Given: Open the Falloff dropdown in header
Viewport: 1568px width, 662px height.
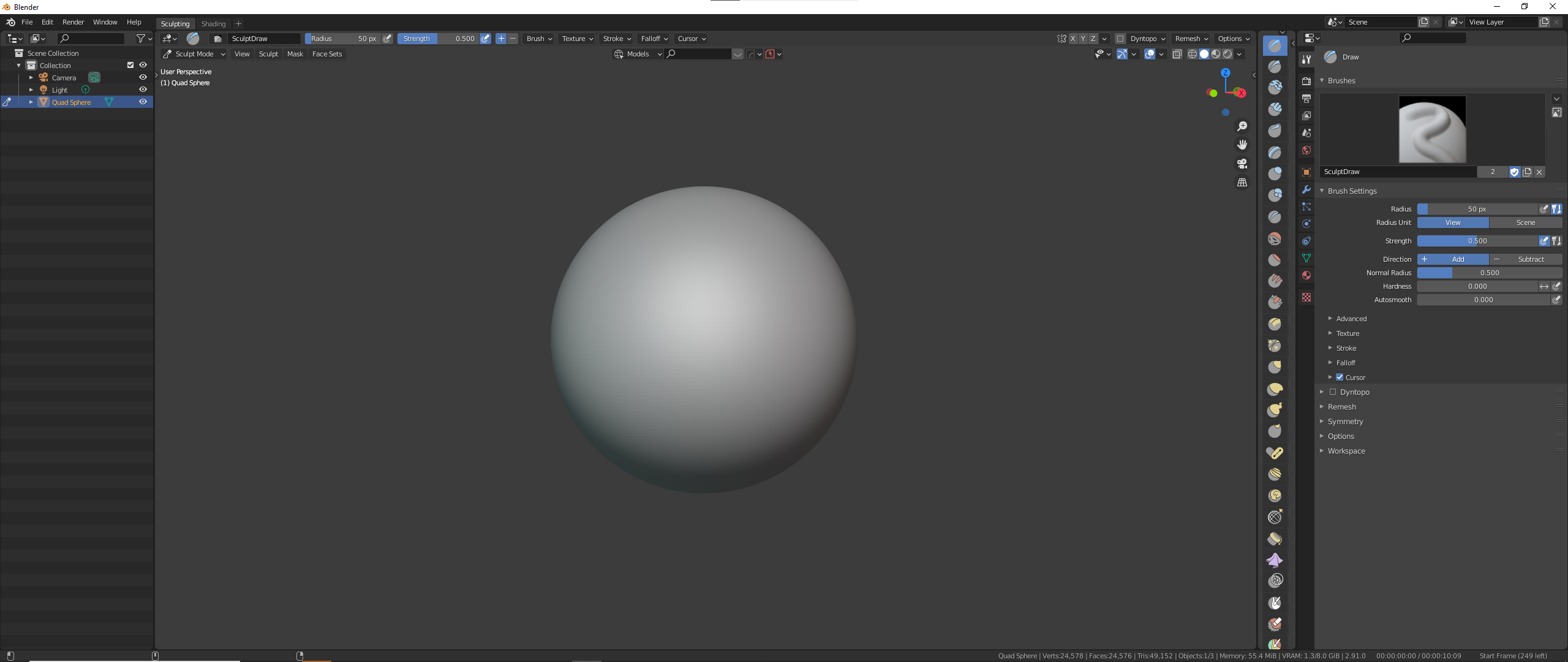Looking at the screenshot, I should click(654, 39).
